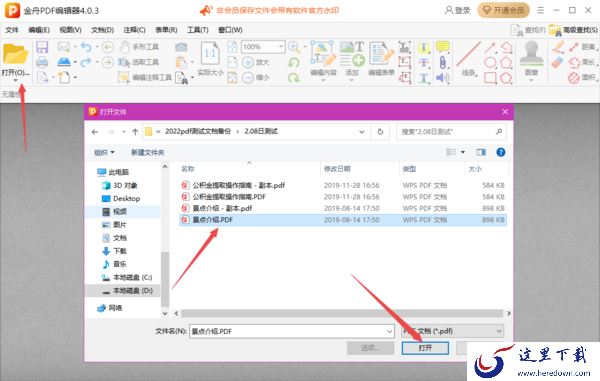
Task: Click the 登录 (Login) link
Action: tap(457, 10)
